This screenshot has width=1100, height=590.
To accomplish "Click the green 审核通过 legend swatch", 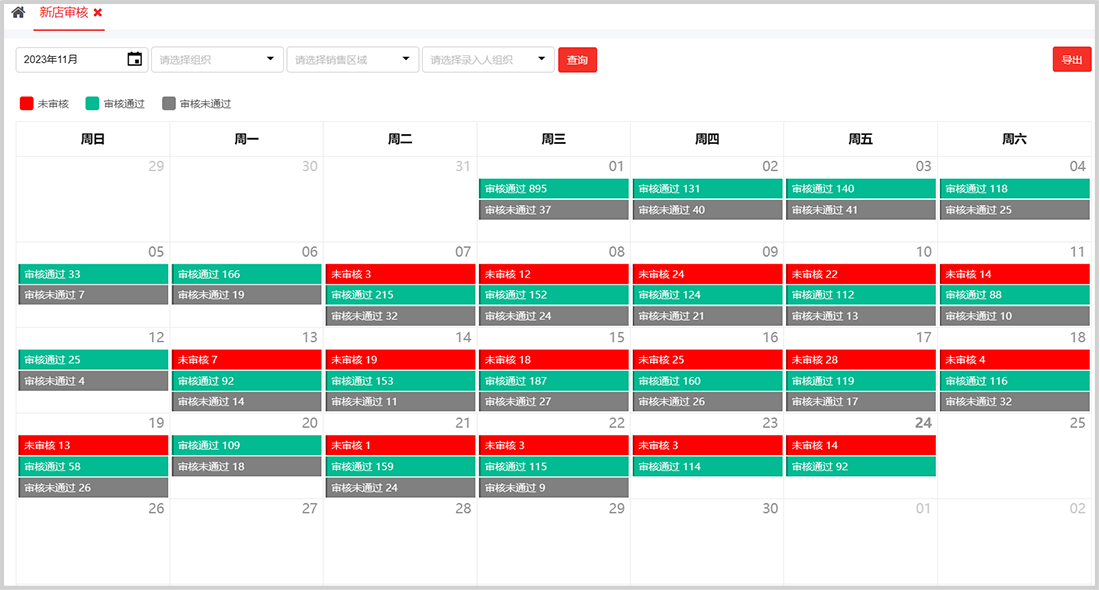I will (93, 103).
